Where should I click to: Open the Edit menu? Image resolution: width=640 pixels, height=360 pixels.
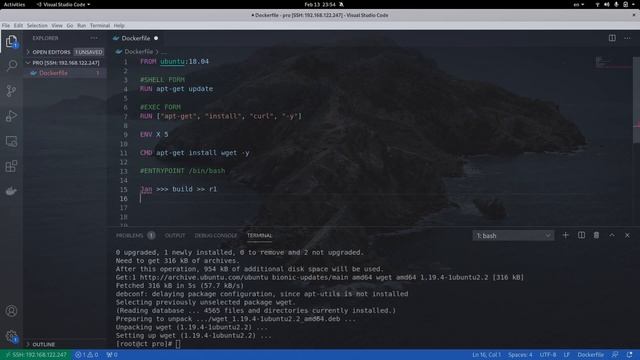(x=18, y=25)
